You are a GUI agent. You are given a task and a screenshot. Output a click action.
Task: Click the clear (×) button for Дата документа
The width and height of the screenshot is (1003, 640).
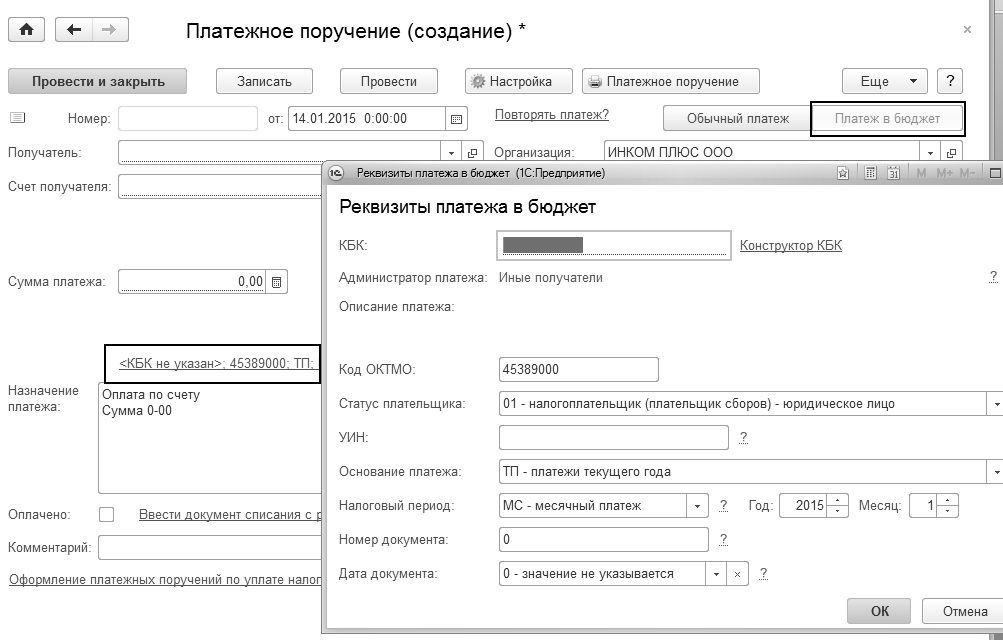(737, 574)
